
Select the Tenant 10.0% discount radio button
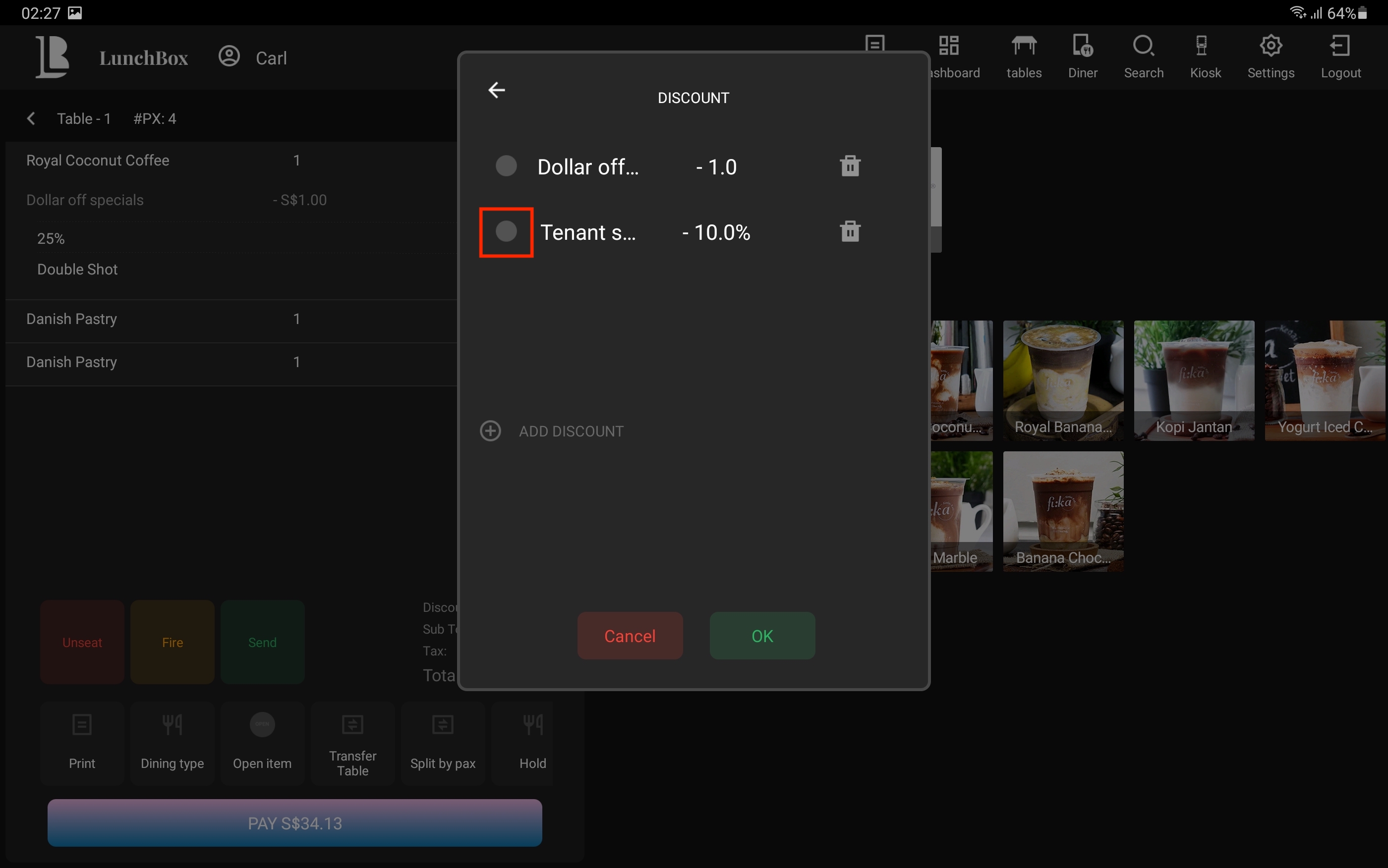coord(506,231)
